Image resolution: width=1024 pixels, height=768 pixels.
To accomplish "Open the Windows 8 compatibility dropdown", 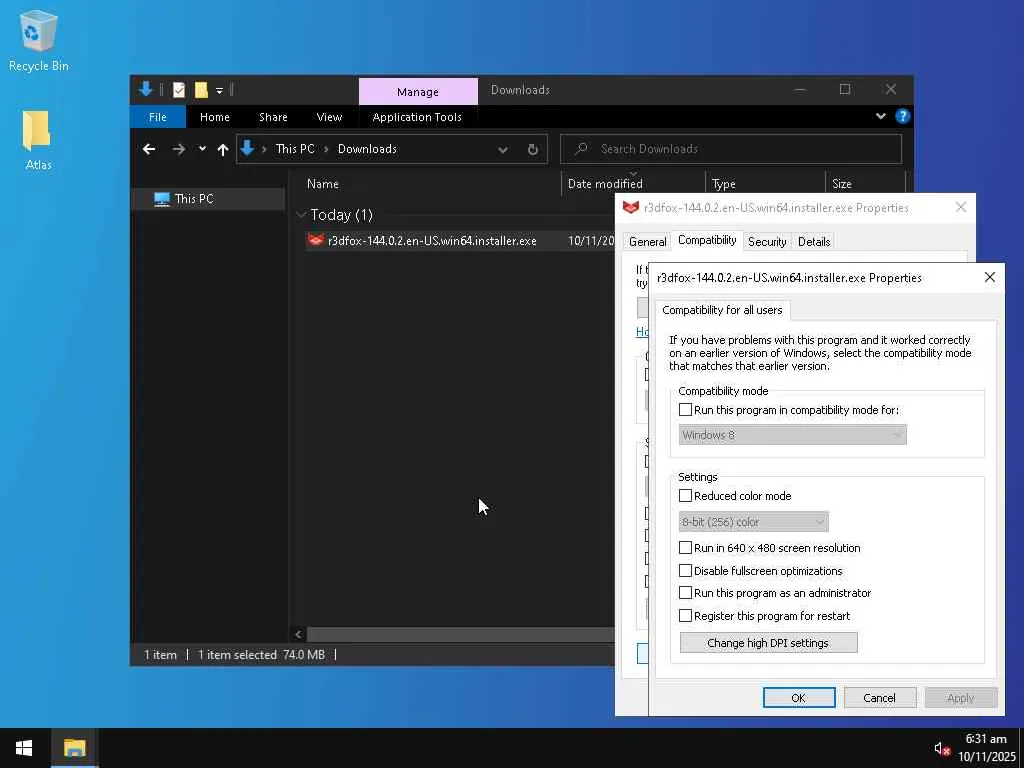I will tap(792, 435).
